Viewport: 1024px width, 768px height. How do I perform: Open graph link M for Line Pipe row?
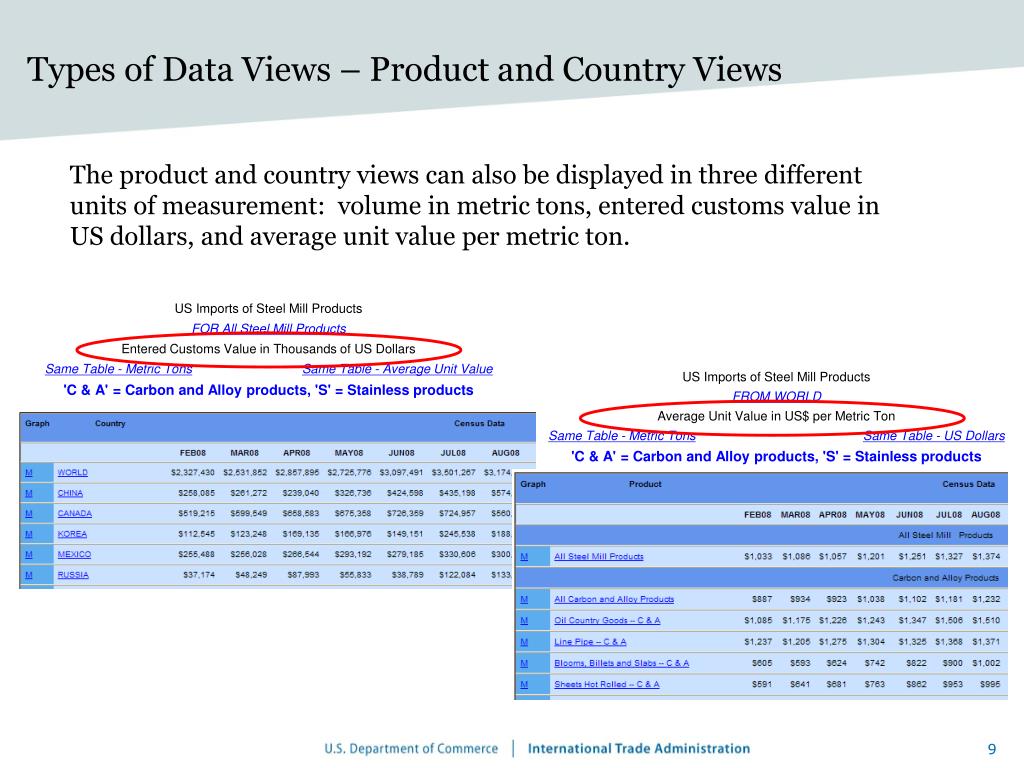pos(524,642)
